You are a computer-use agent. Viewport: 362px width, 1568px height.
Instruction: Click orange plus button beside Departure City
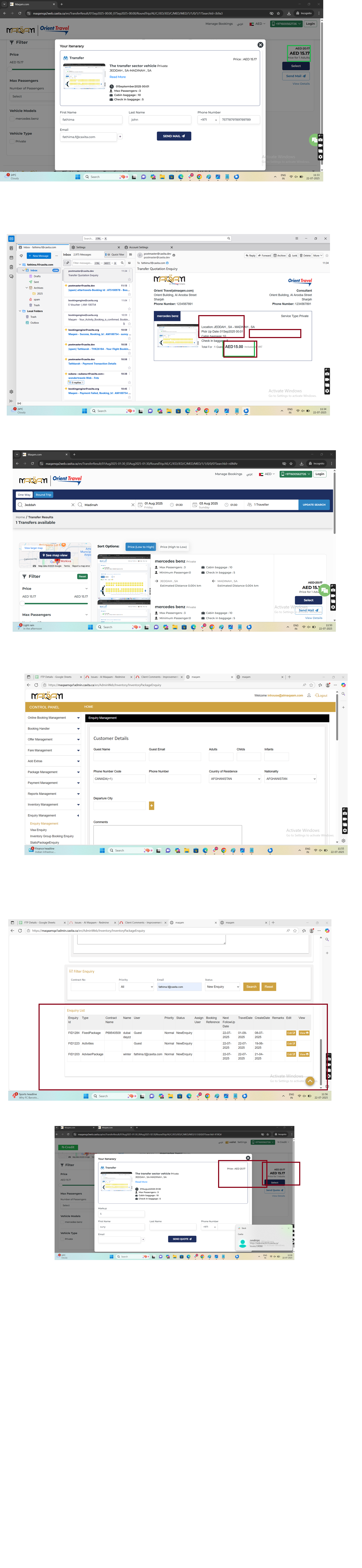[x=152, y=806]
